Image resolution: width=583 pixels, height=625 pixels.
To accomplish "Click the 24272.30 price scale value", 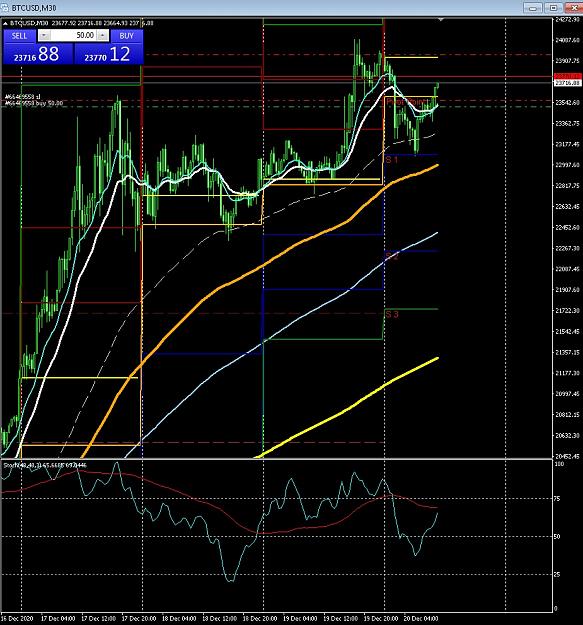I will click(567, 19).
